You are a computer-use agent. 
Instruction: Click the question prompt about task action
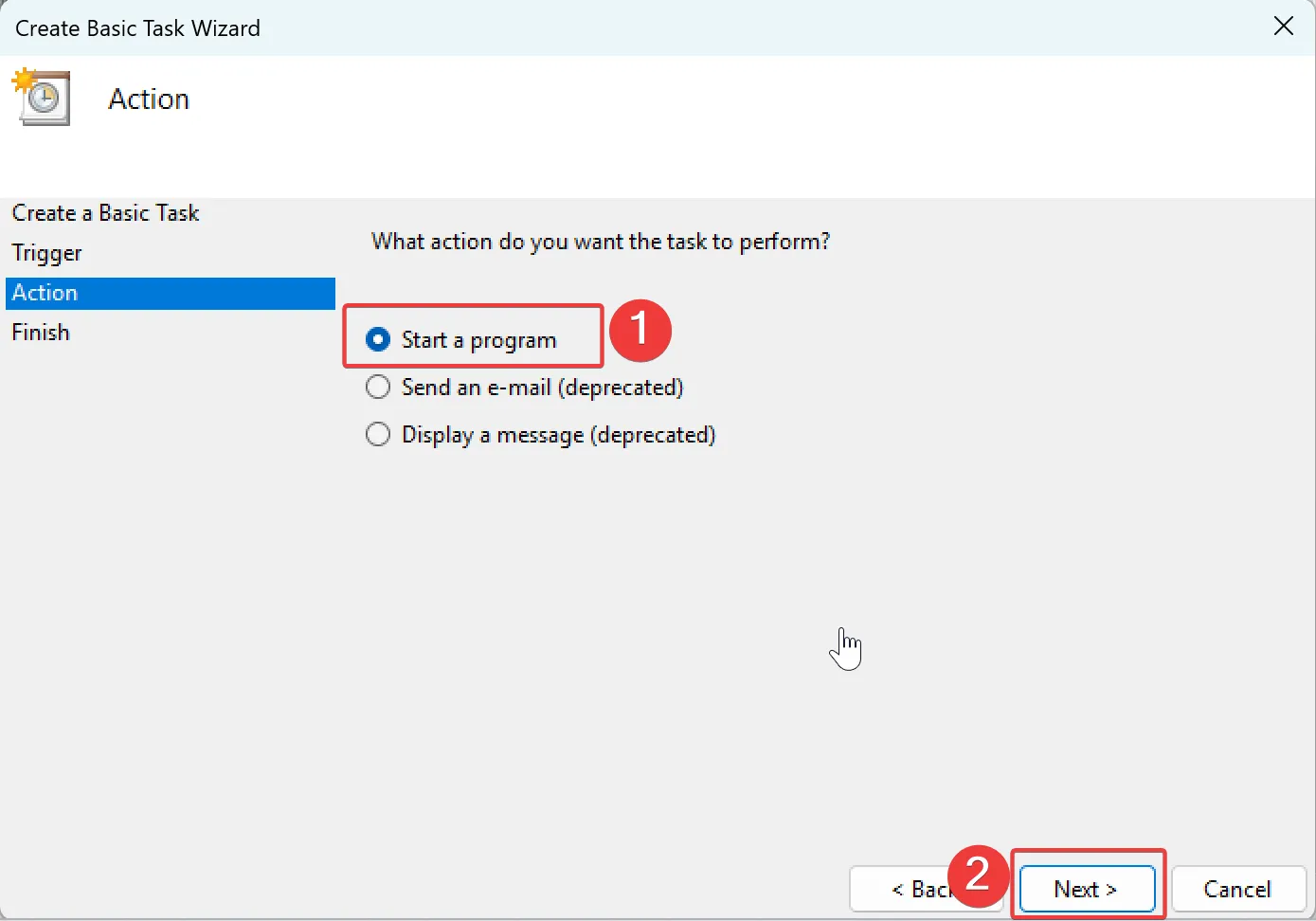(x=600, y=242)
